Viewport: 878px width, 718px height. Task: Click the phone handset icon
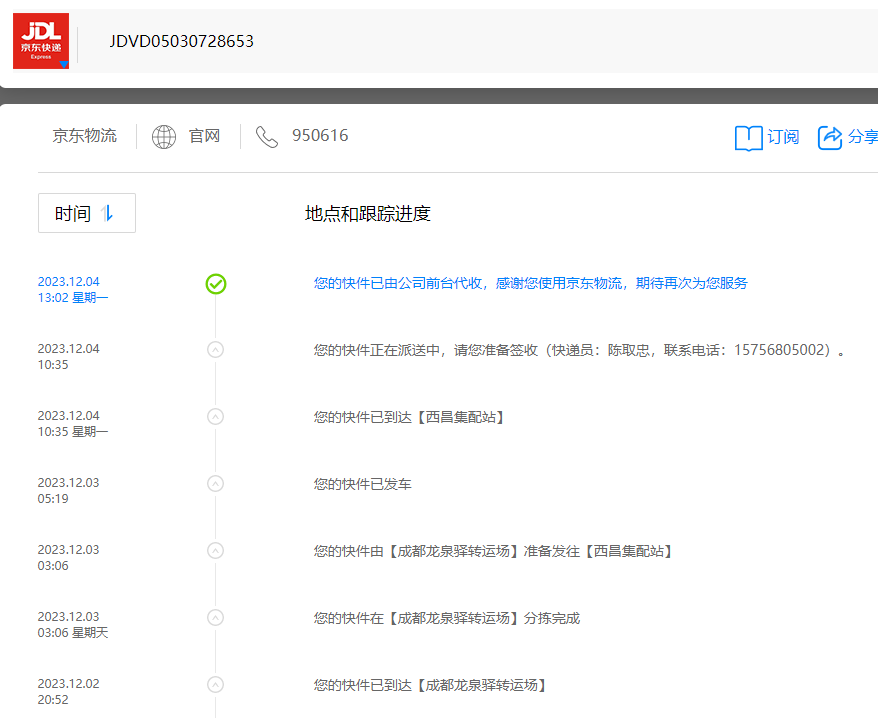(x=267, y=137)
